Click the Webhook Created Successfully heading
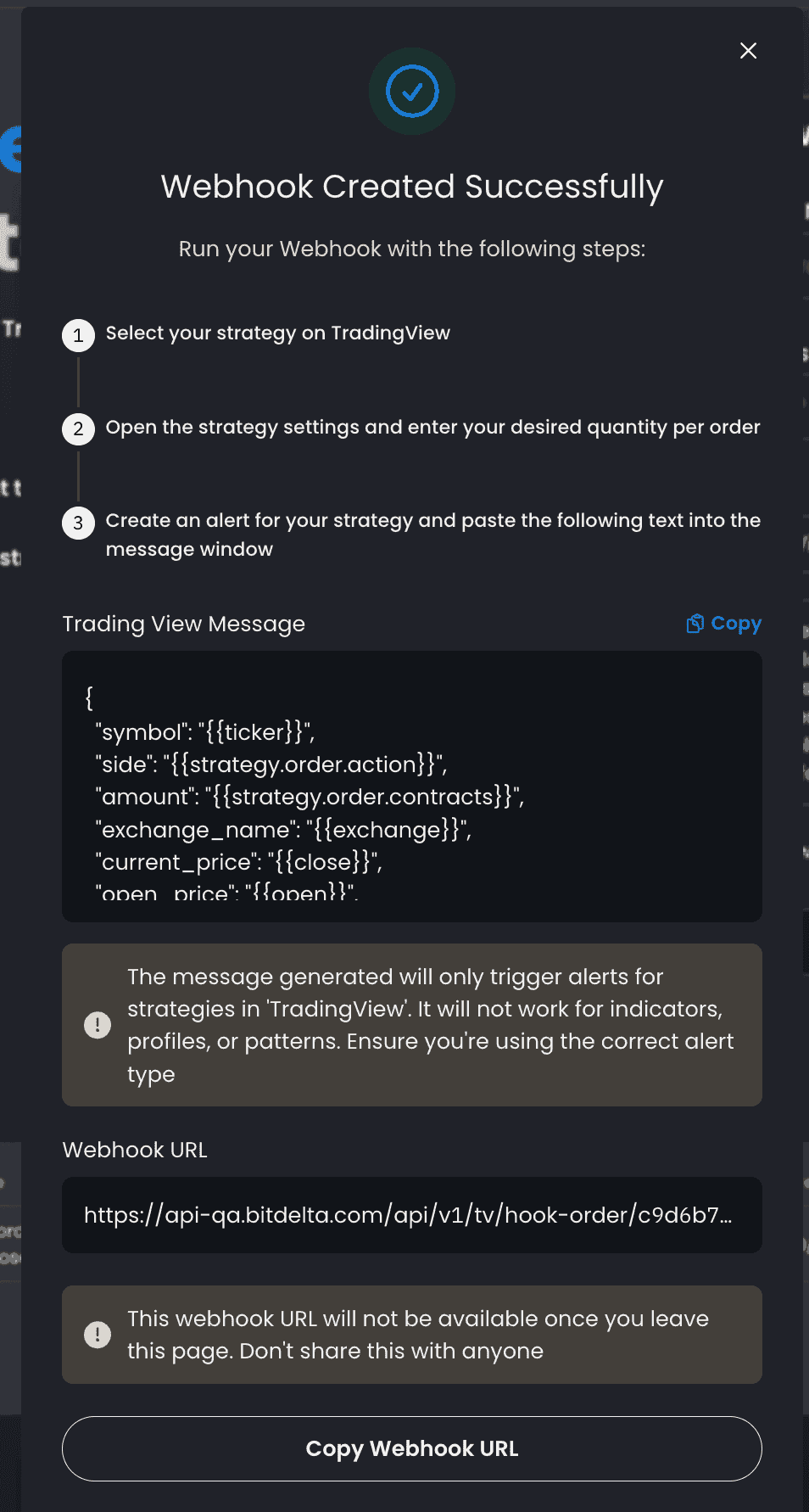This screenshot has width=809, height=1512. 412,187
